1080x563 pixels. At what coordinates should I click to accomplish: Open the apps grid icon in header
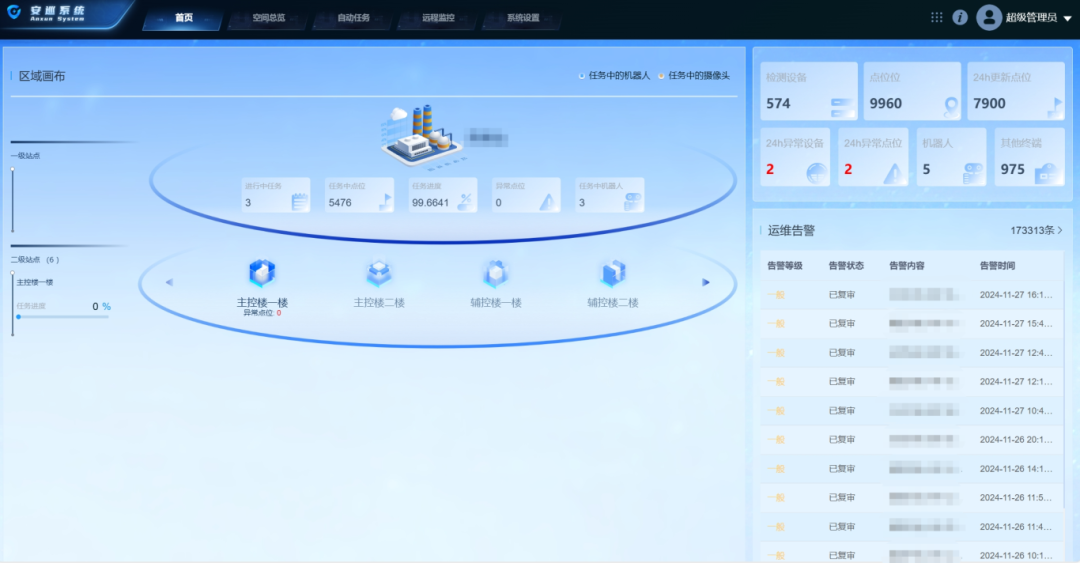[x=937, y=17]
